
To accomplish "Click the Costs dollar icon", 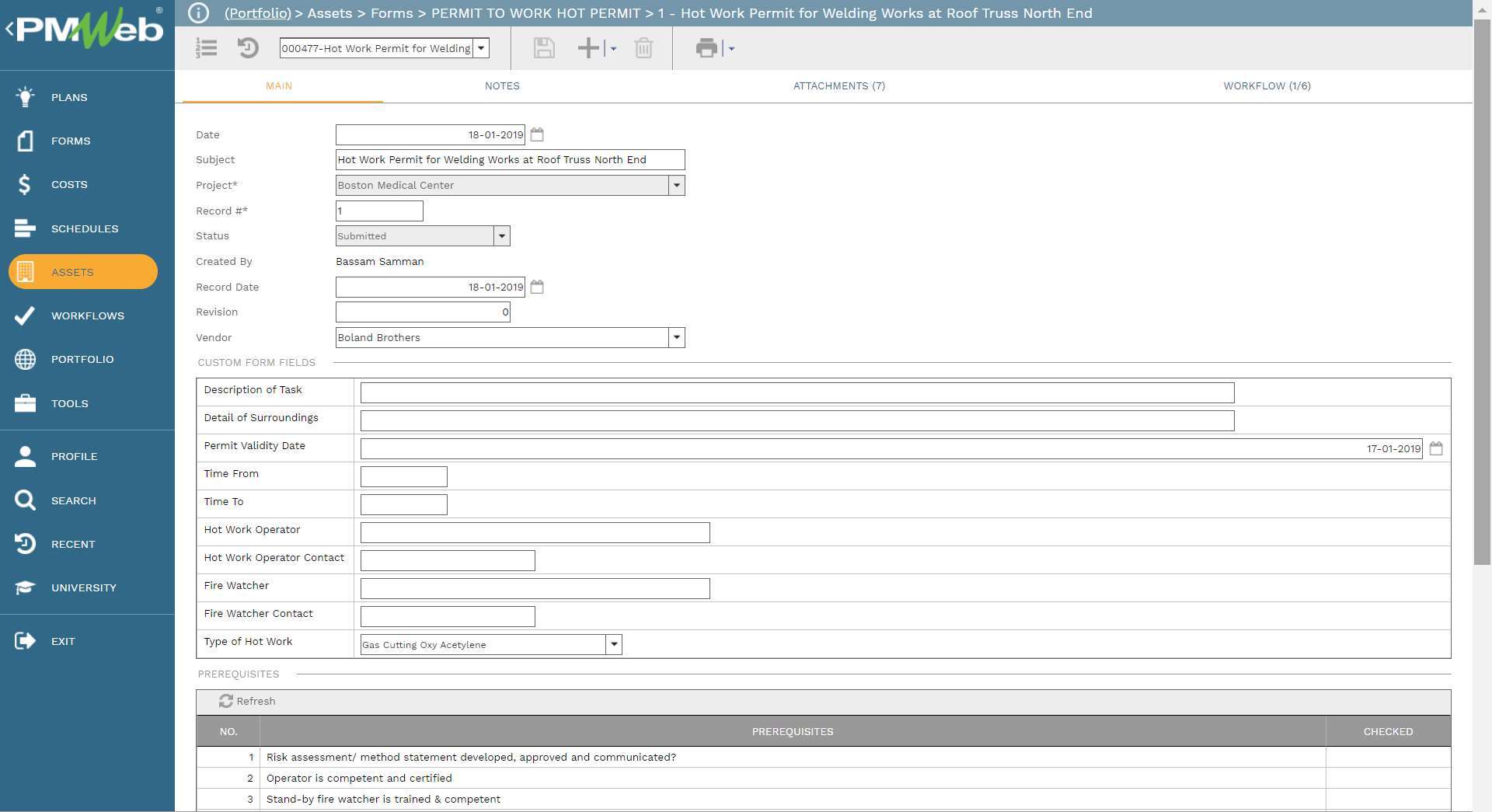I will tap(25, 184).
